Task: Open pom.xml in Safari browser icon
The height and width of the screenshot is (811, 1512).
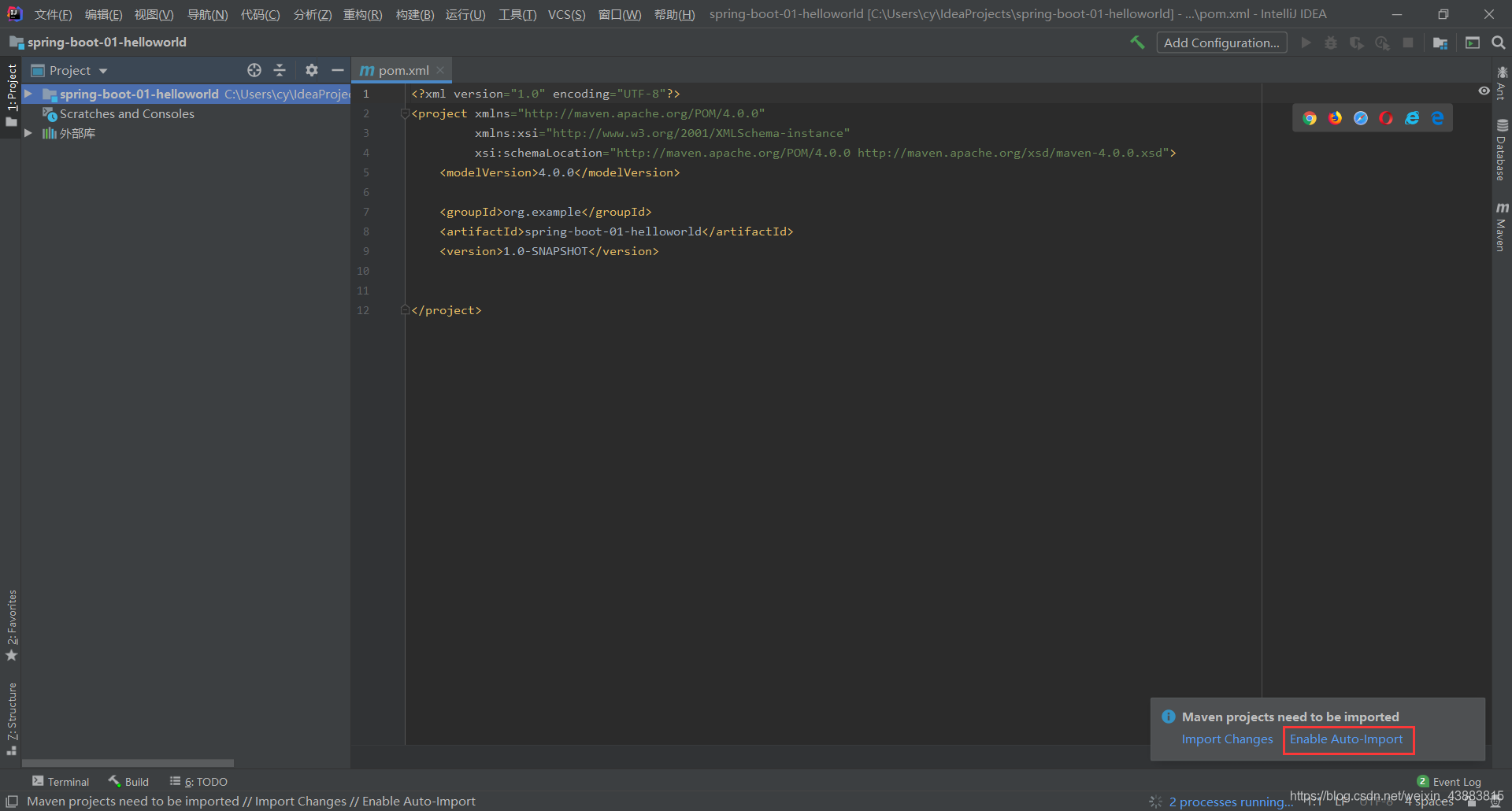Action: click(x=1361, y=118)
